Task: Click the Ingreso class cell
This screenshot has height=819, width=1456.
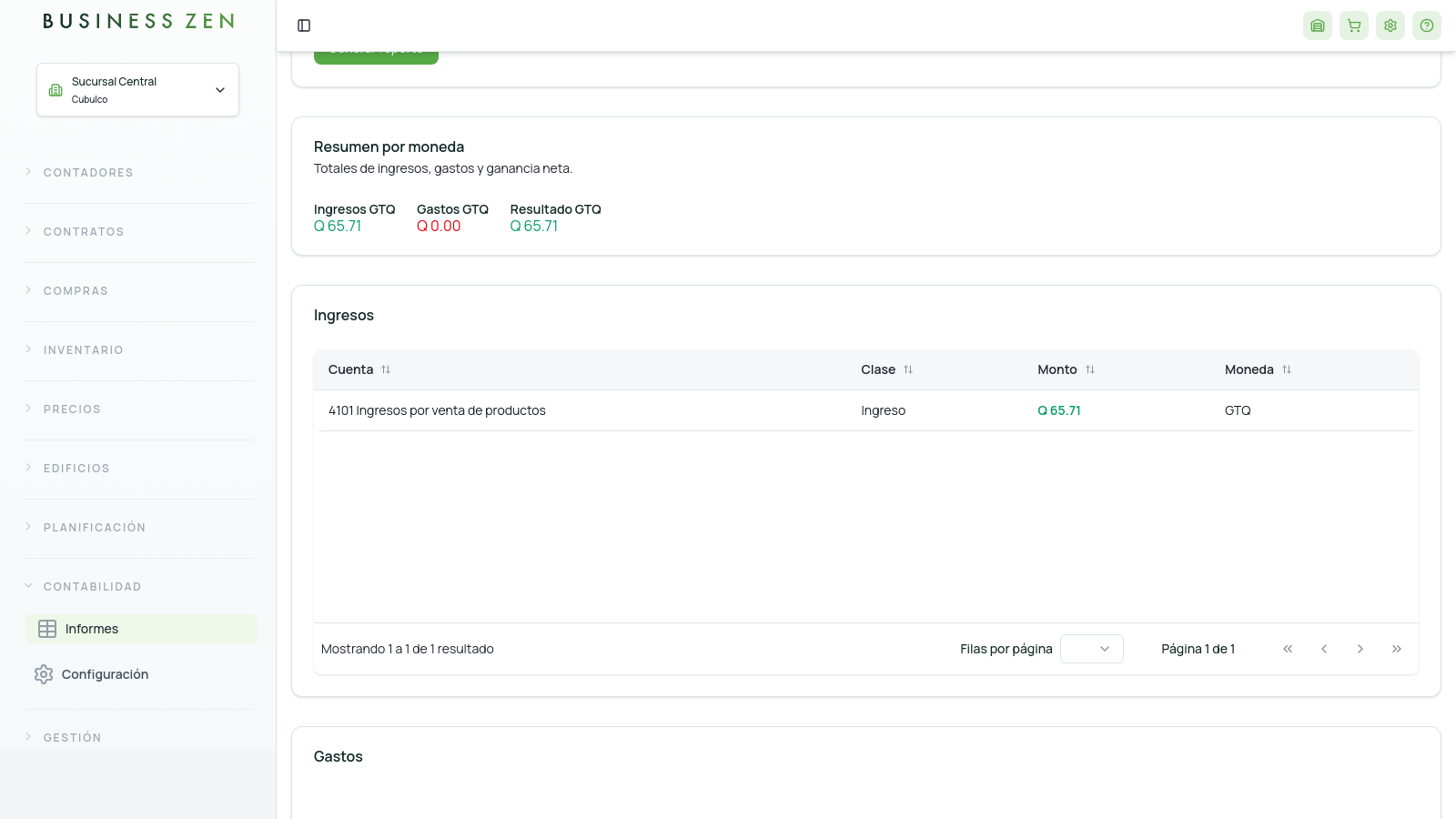Action: point(883,410)
